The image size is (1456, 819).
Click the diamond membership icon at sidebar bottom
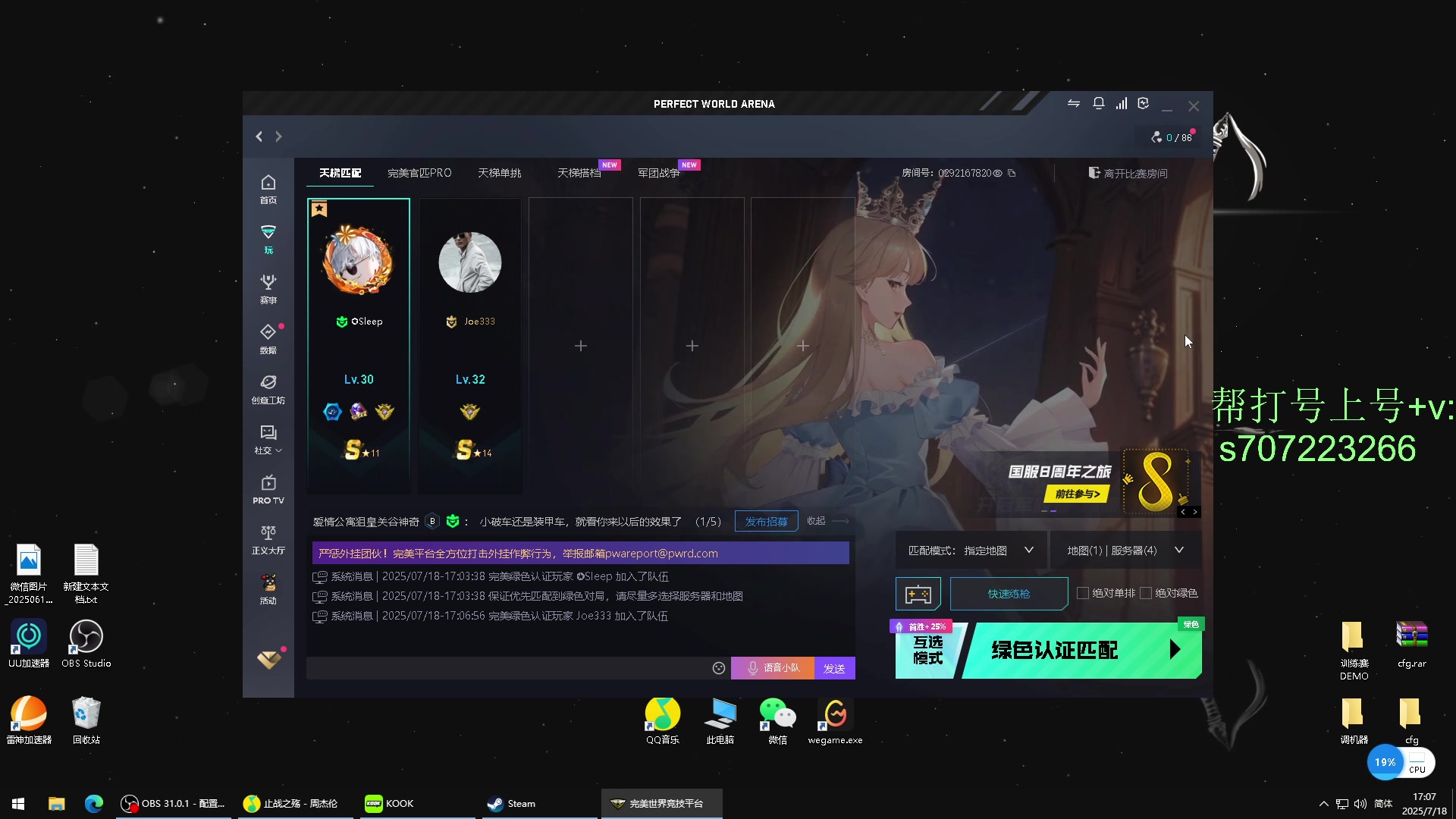tap(268, 660)
